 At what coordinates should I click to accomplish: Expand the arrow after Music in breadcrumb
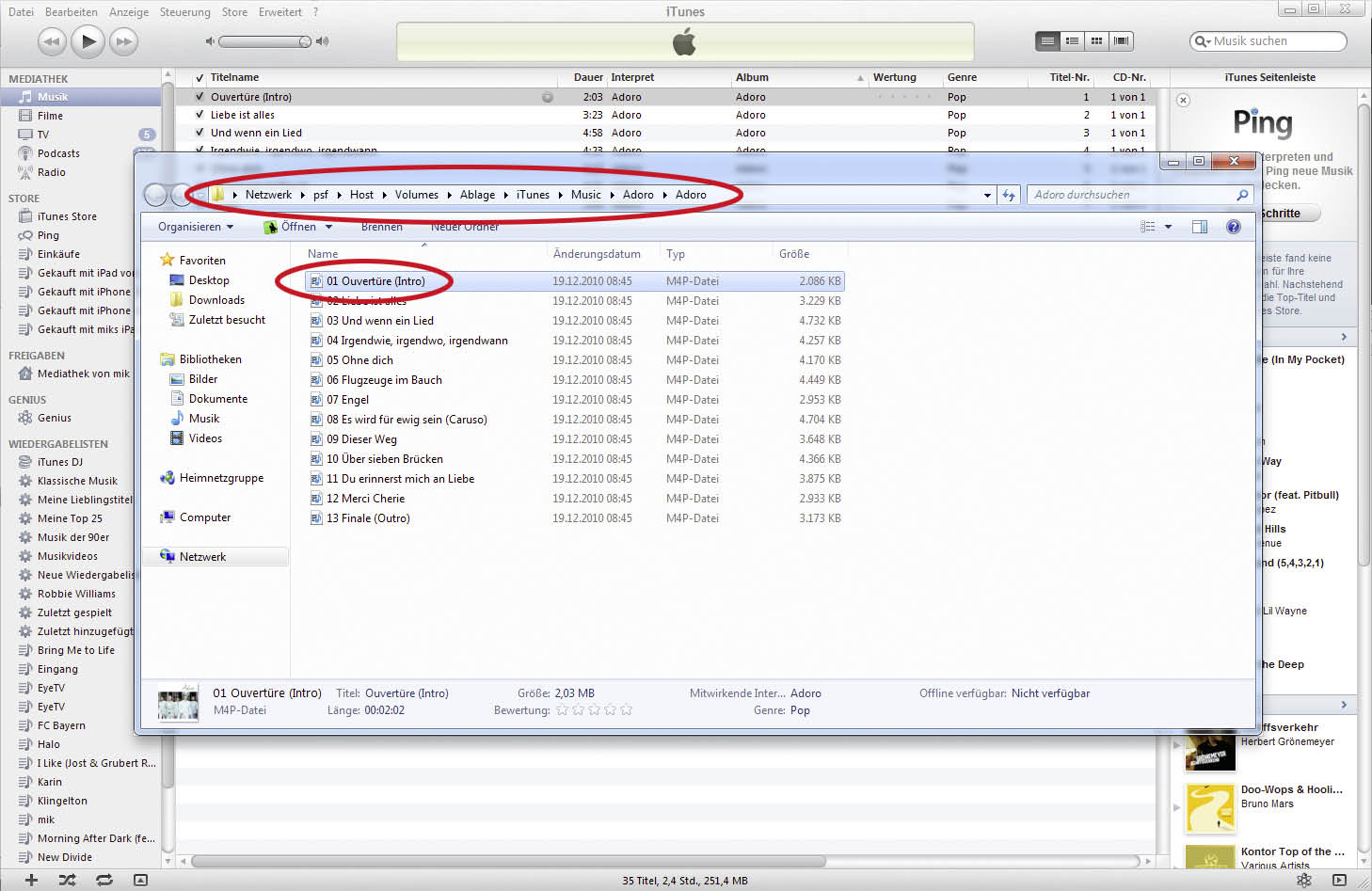[x=612, y=195]
